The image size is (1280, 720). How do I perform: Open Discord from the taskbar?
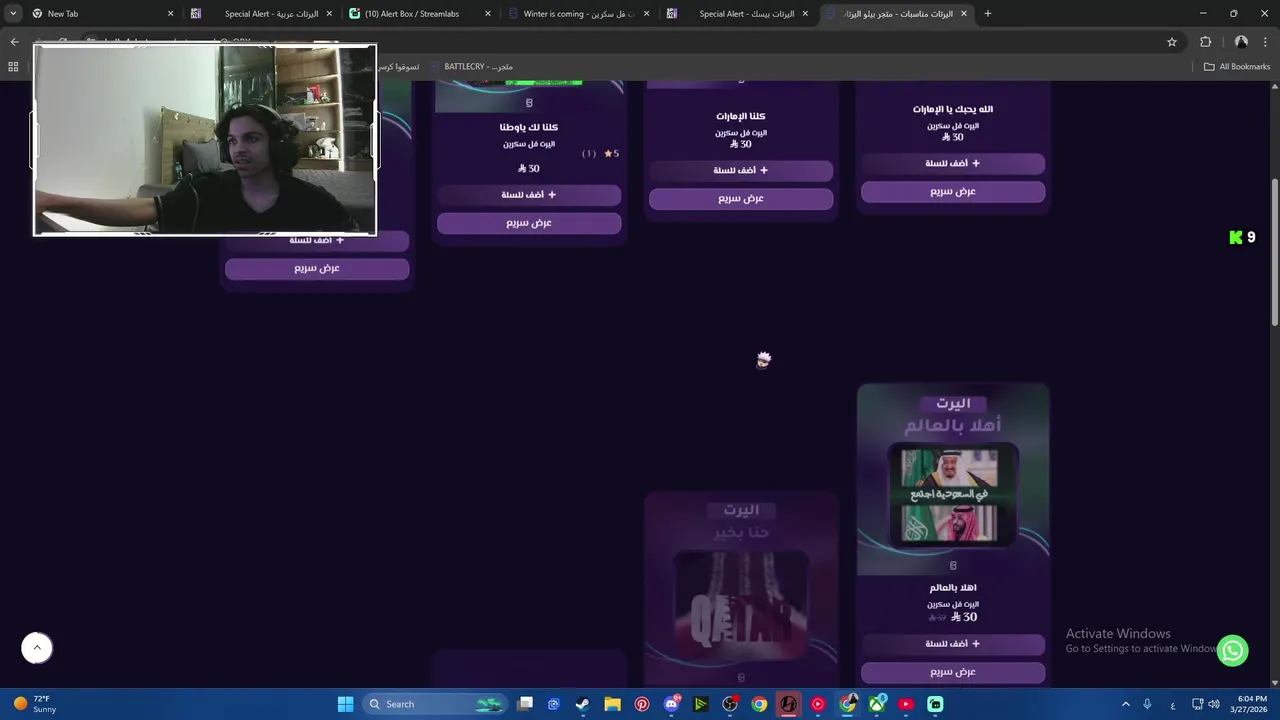coord(672,704)
